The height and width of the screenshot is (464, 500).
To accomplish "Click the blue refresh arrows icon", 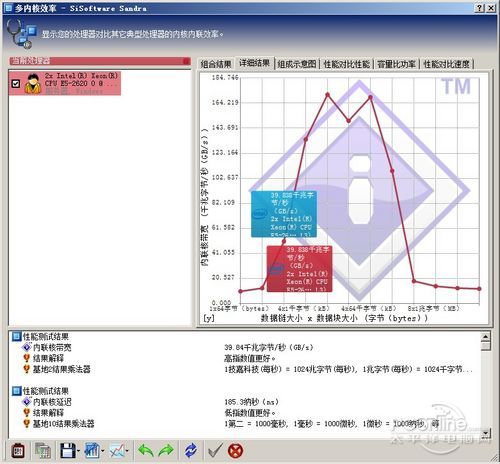I will [191, 451].
